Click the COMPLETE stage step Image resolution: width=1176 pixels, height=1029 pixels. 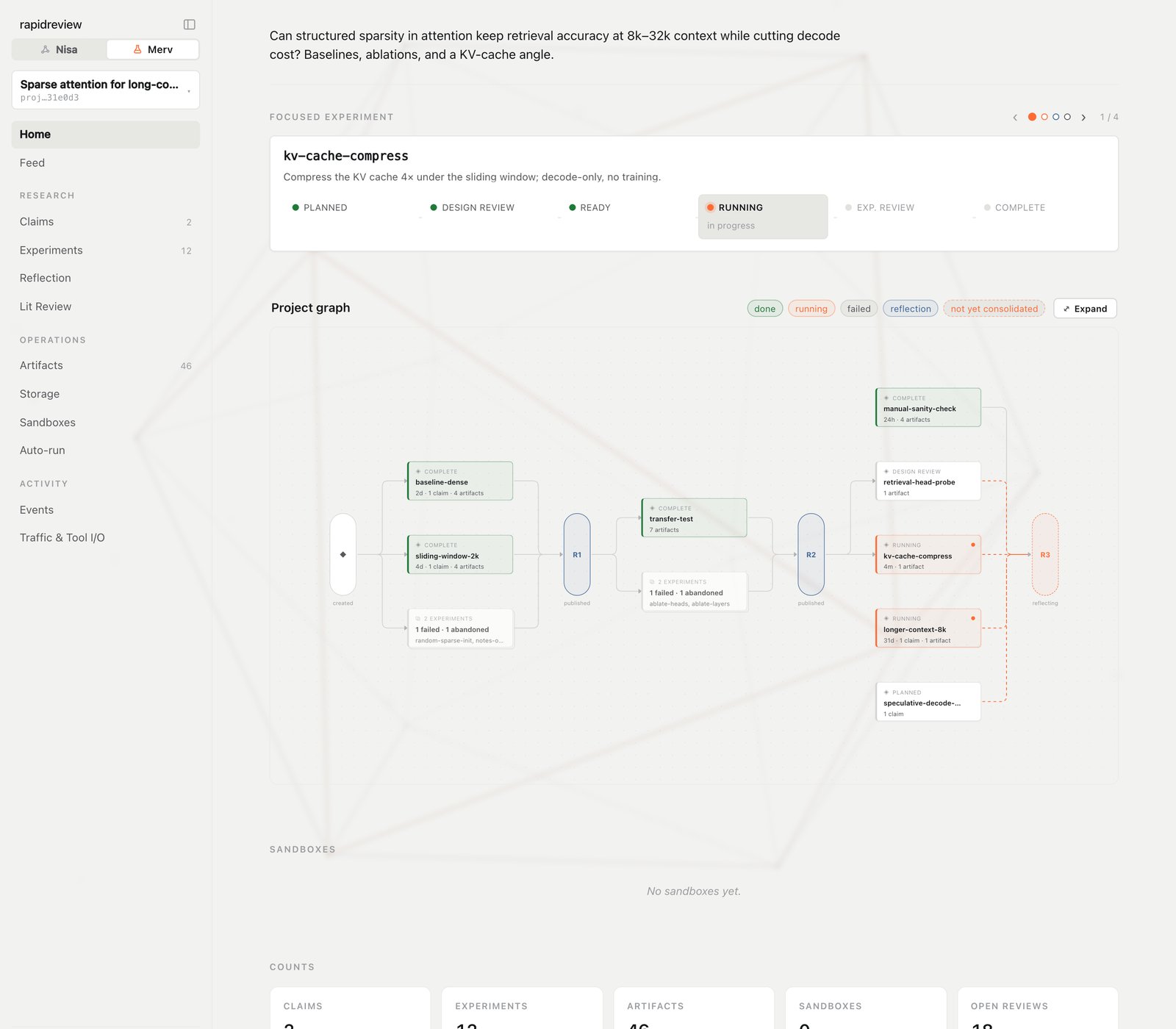1040,217
